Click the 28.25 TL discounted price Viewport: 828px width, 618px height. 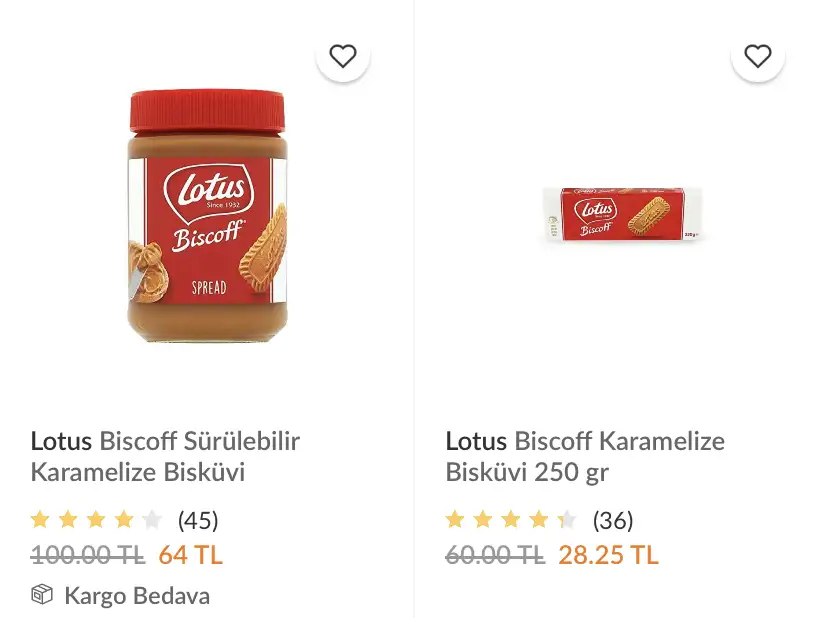pos(608,554)
